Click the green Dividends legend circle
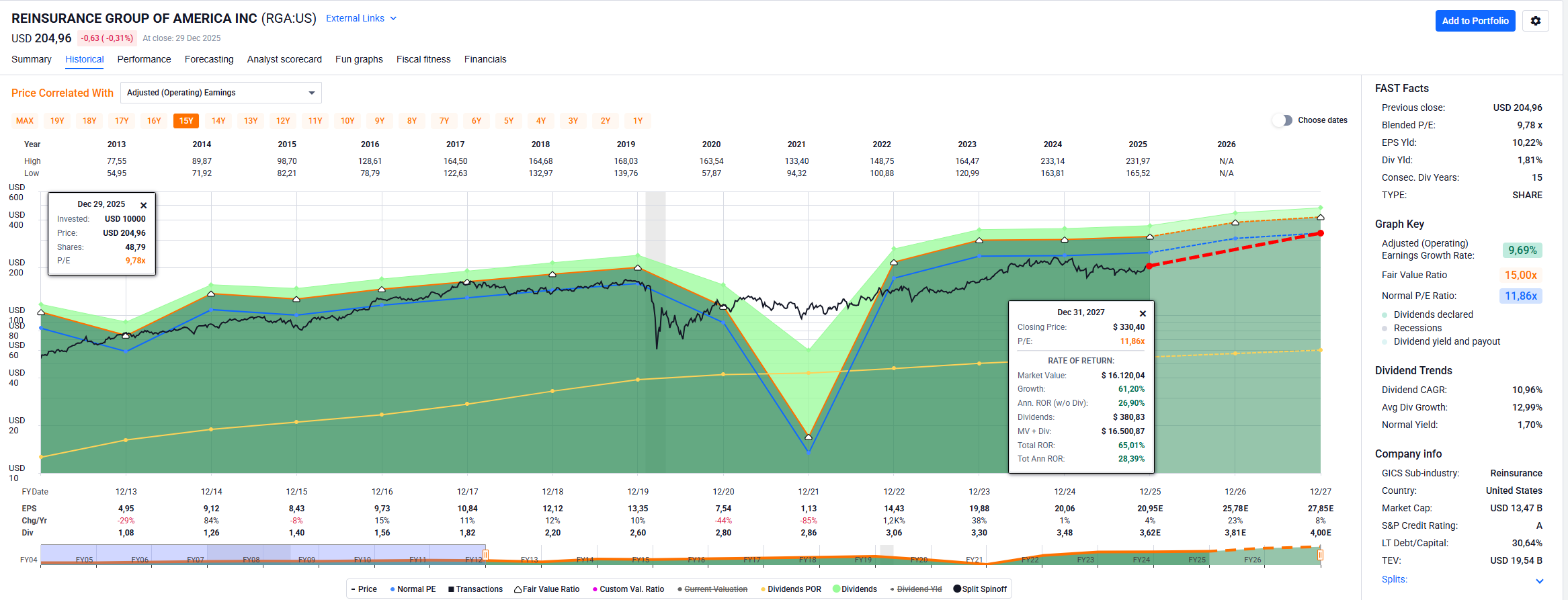 (x=836, y=589)
